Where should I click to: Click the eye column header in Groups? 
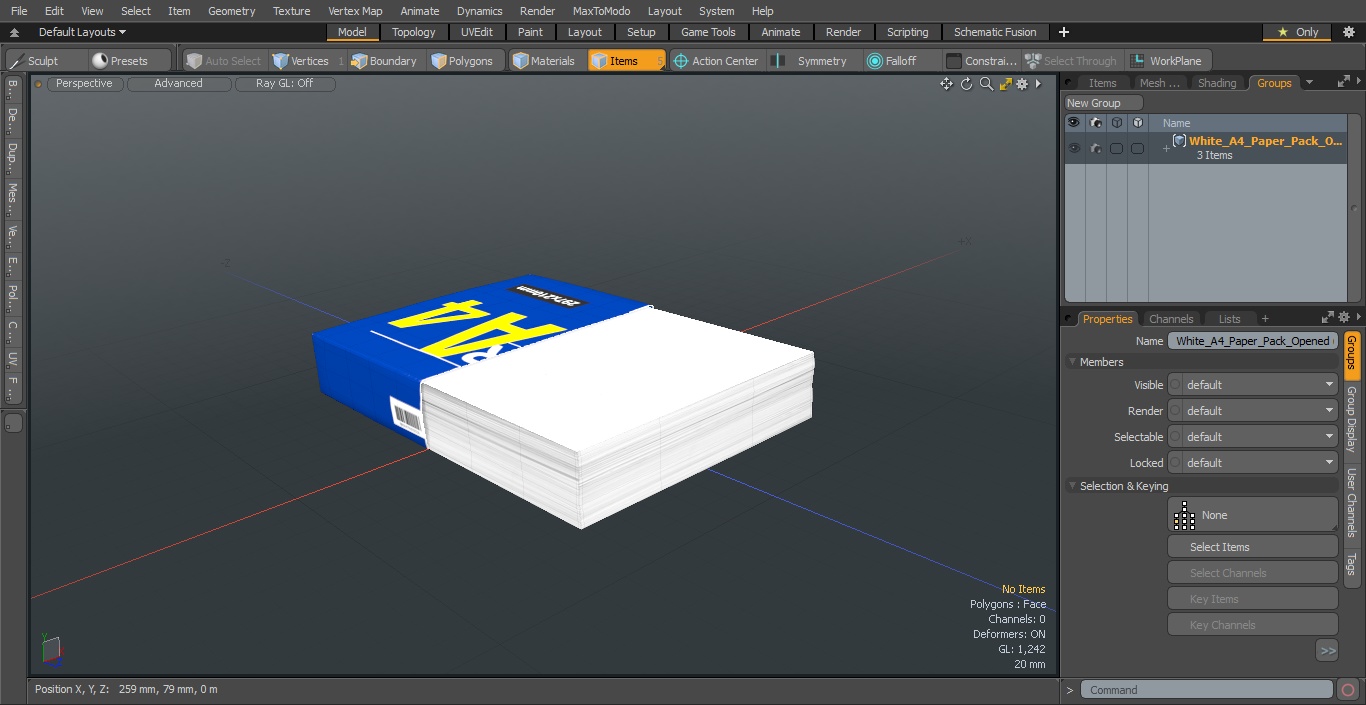click(x=1074, y=123)
